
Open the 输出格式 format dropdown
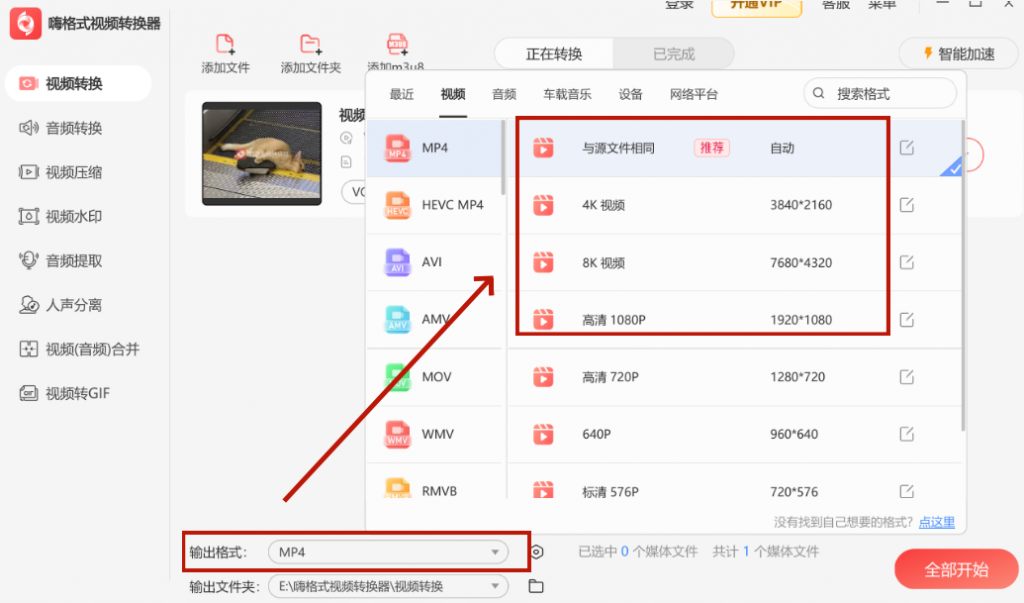click(388, 551)
